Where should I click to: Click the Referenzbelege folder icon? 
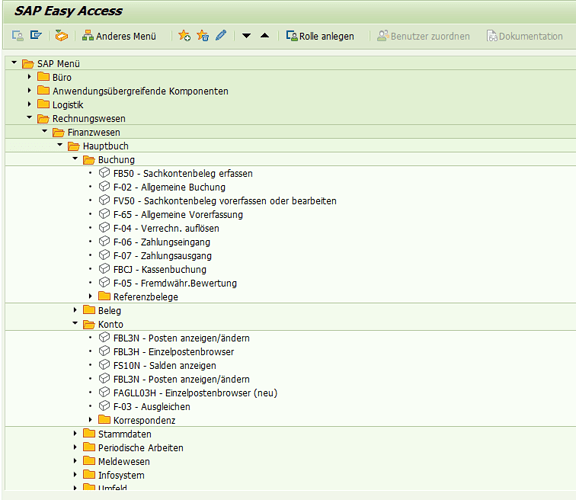click(104, 296)
